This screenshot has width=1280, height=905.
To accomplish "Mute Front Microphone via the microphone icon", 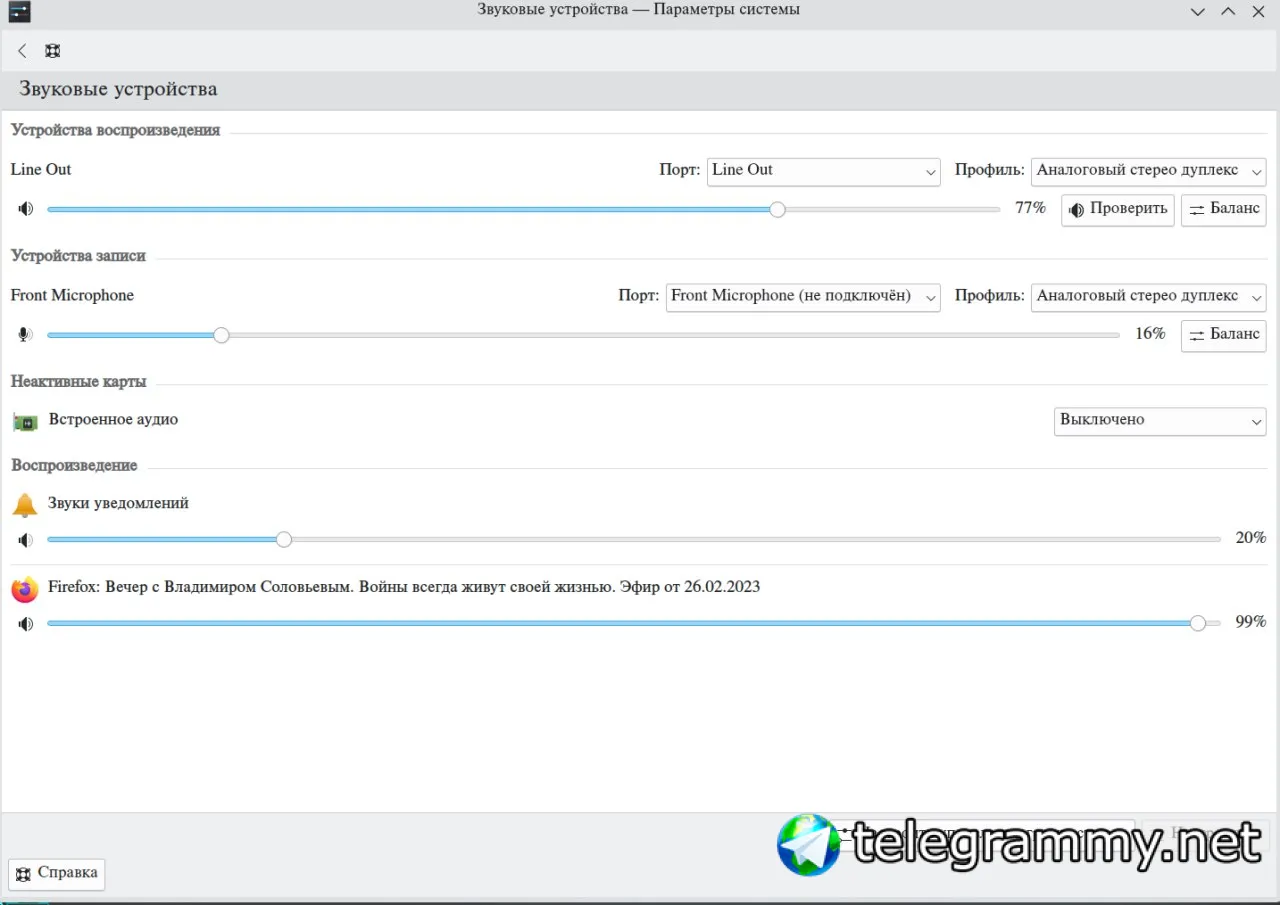I will [26, 334].
